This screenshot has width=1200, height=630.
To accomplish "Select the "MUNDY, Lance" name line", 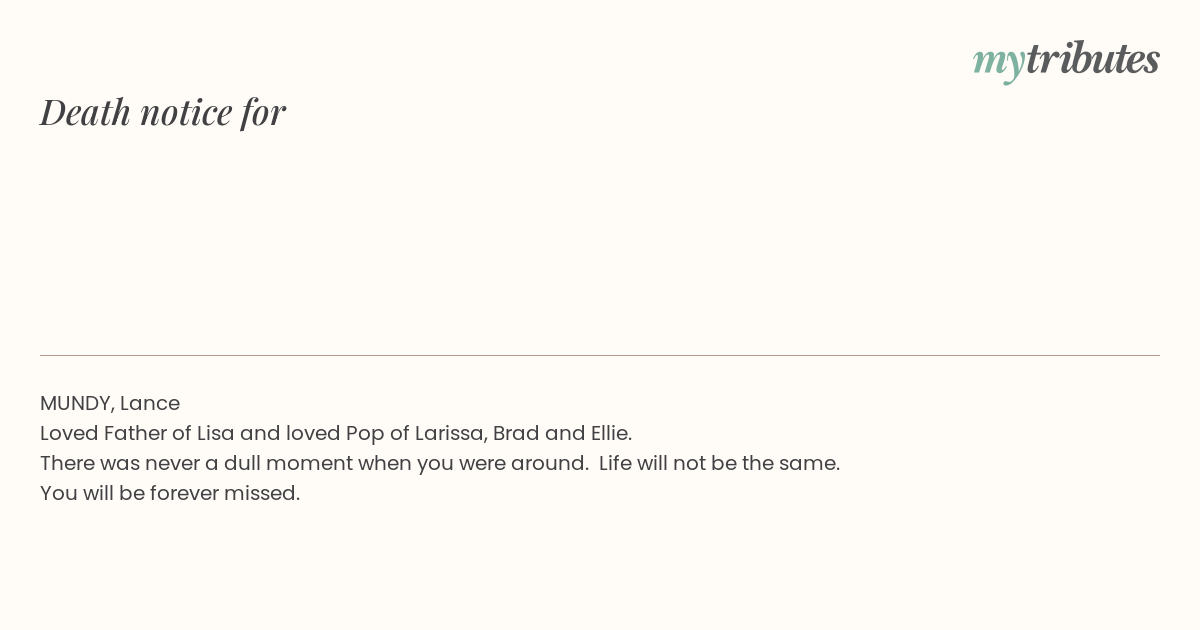I will [110, 404].
